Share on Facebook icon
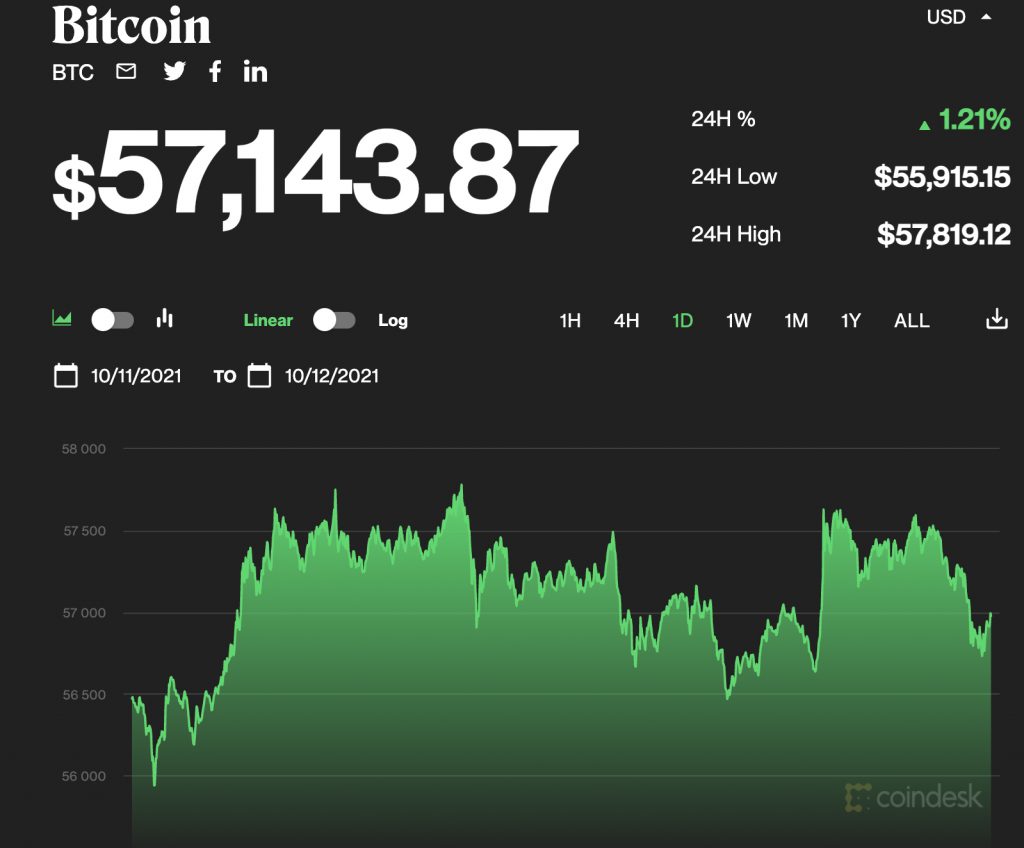 (x=215, y=72)
